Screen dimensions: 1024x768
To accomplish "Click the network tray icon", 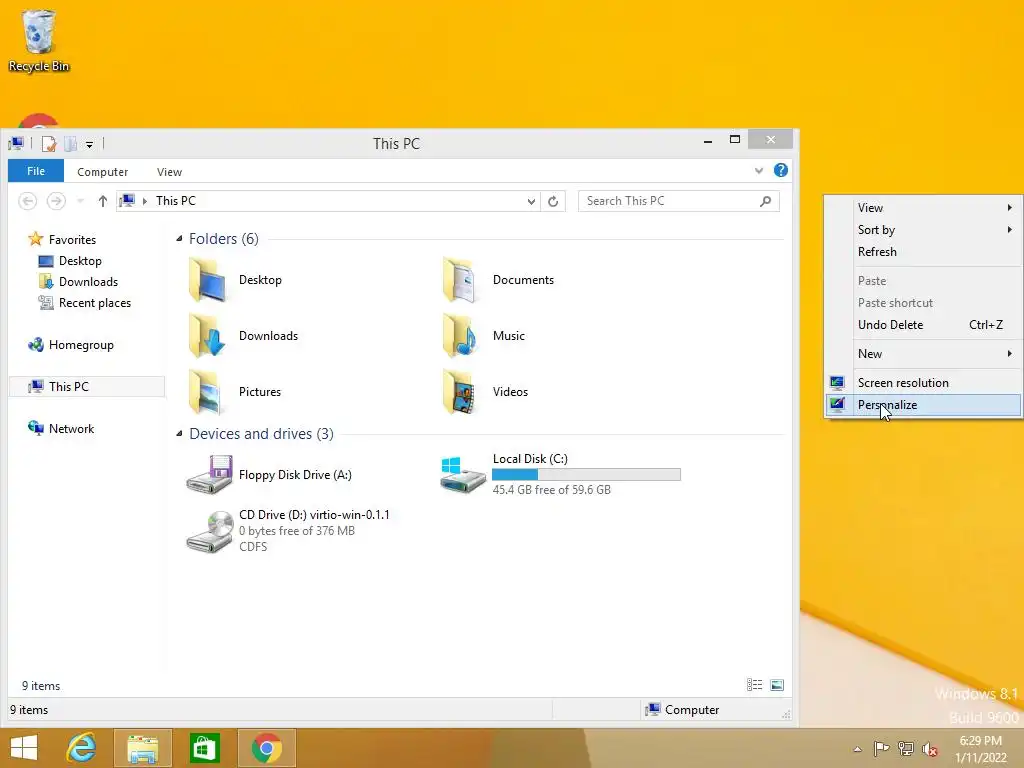I will tap(906, 748).
